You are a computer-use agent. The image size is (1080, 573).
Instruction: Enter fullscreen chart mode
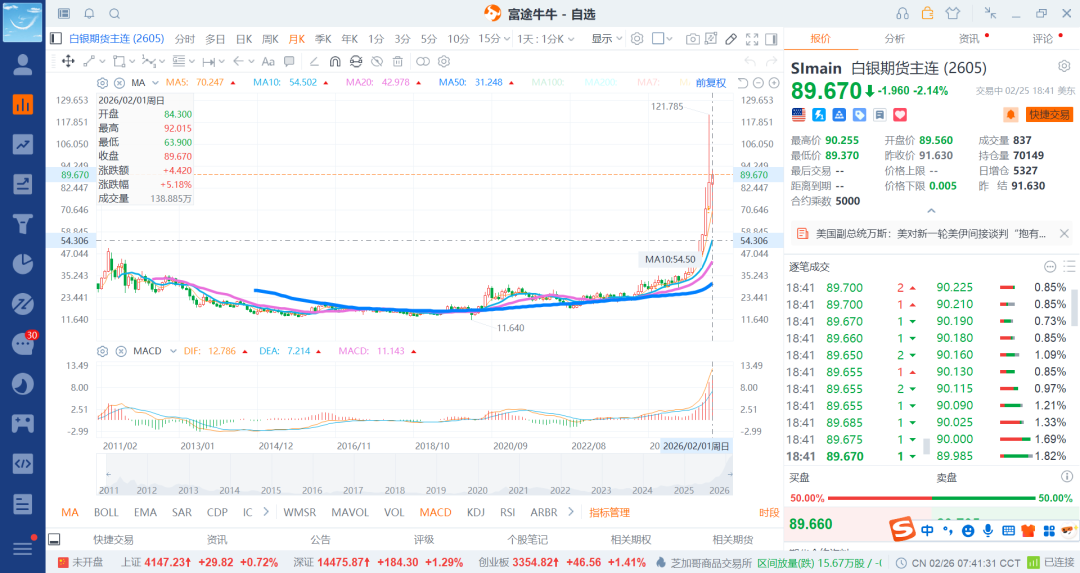[752, 39]
